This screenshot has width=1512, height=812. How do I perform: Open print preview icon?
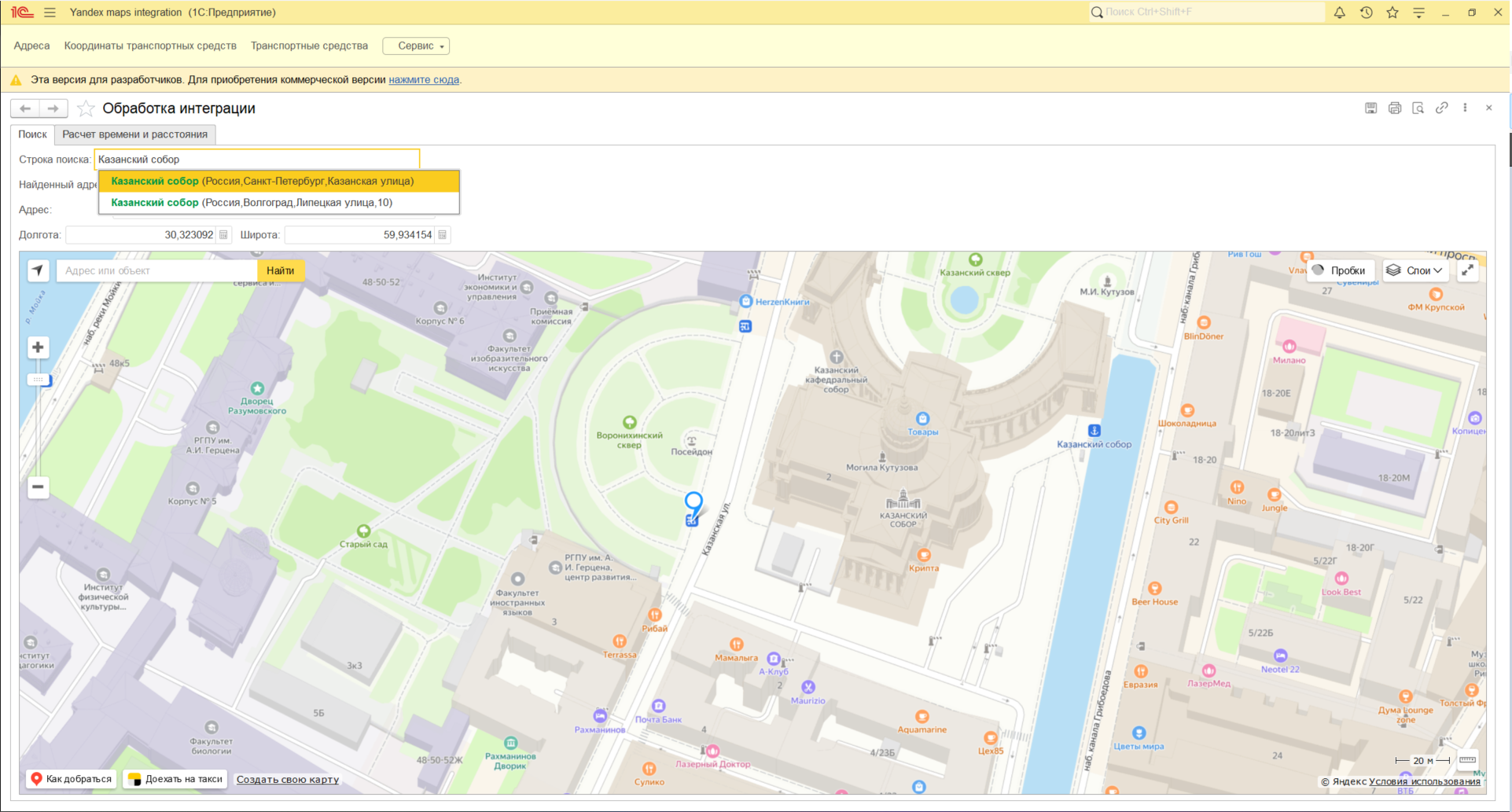coord(1418,108)
